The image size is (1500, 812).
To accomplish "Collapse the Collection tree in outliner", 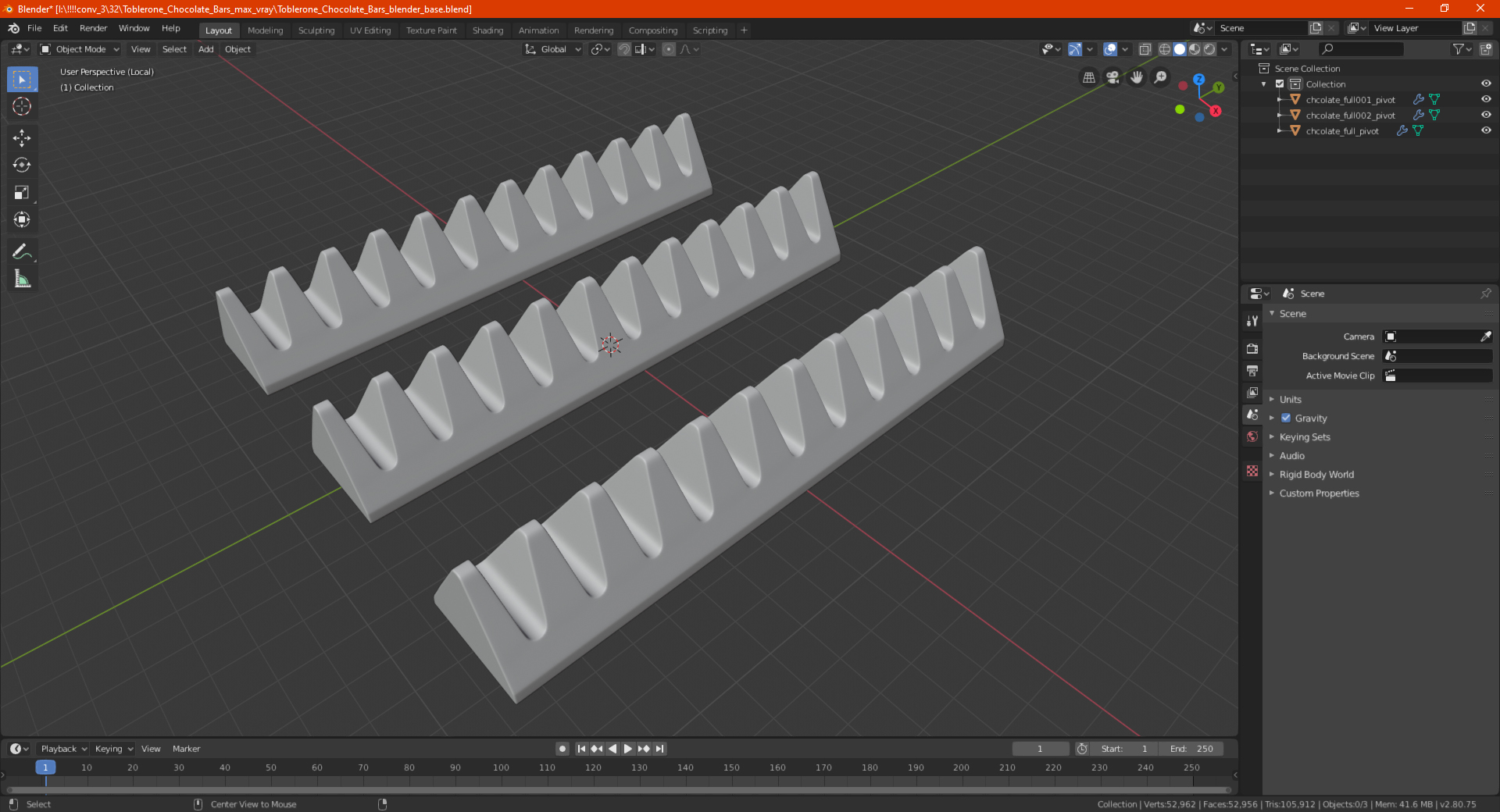I will click(x=1264, y=84).
